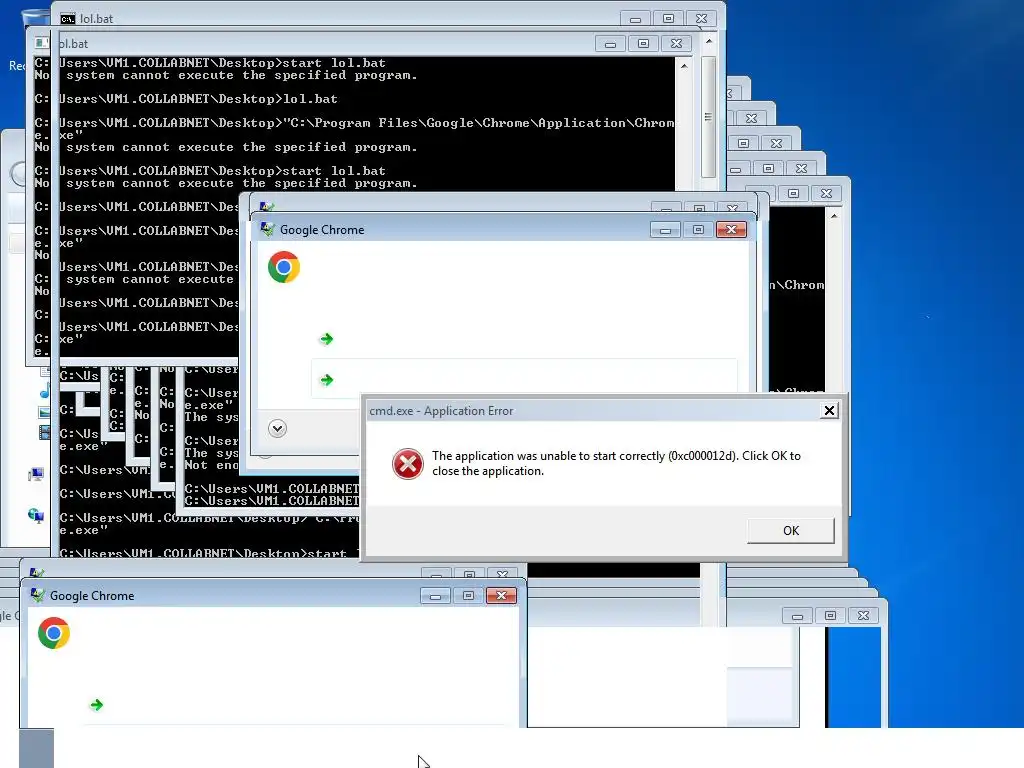Viewport: 1024px width, 768px height.
Task: Click the up arrow on the second lol.bat console's inner scrollbar
Action: [x=684, y=66]
